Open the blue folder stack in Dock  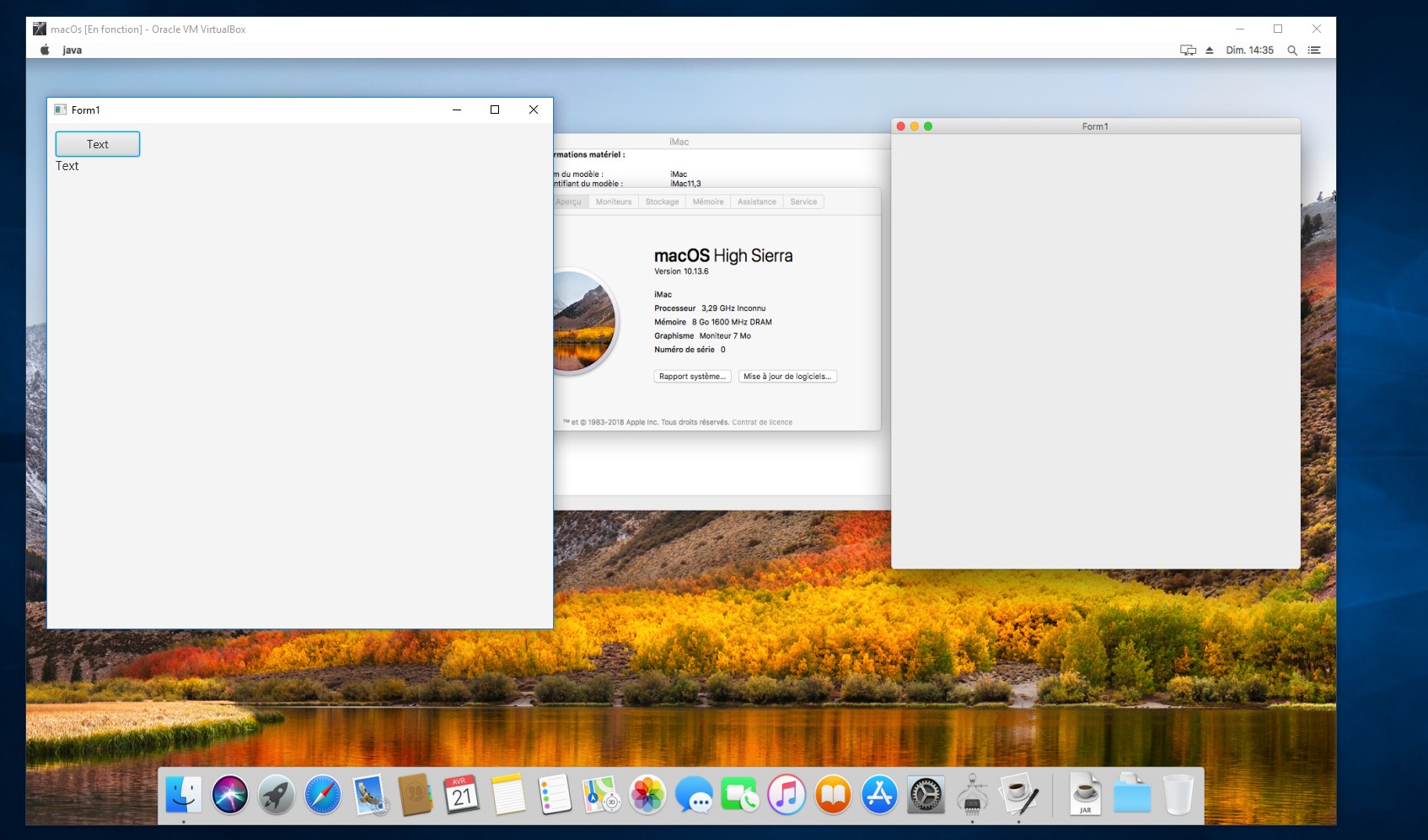pyautogui.click(x=1132, y=795)
